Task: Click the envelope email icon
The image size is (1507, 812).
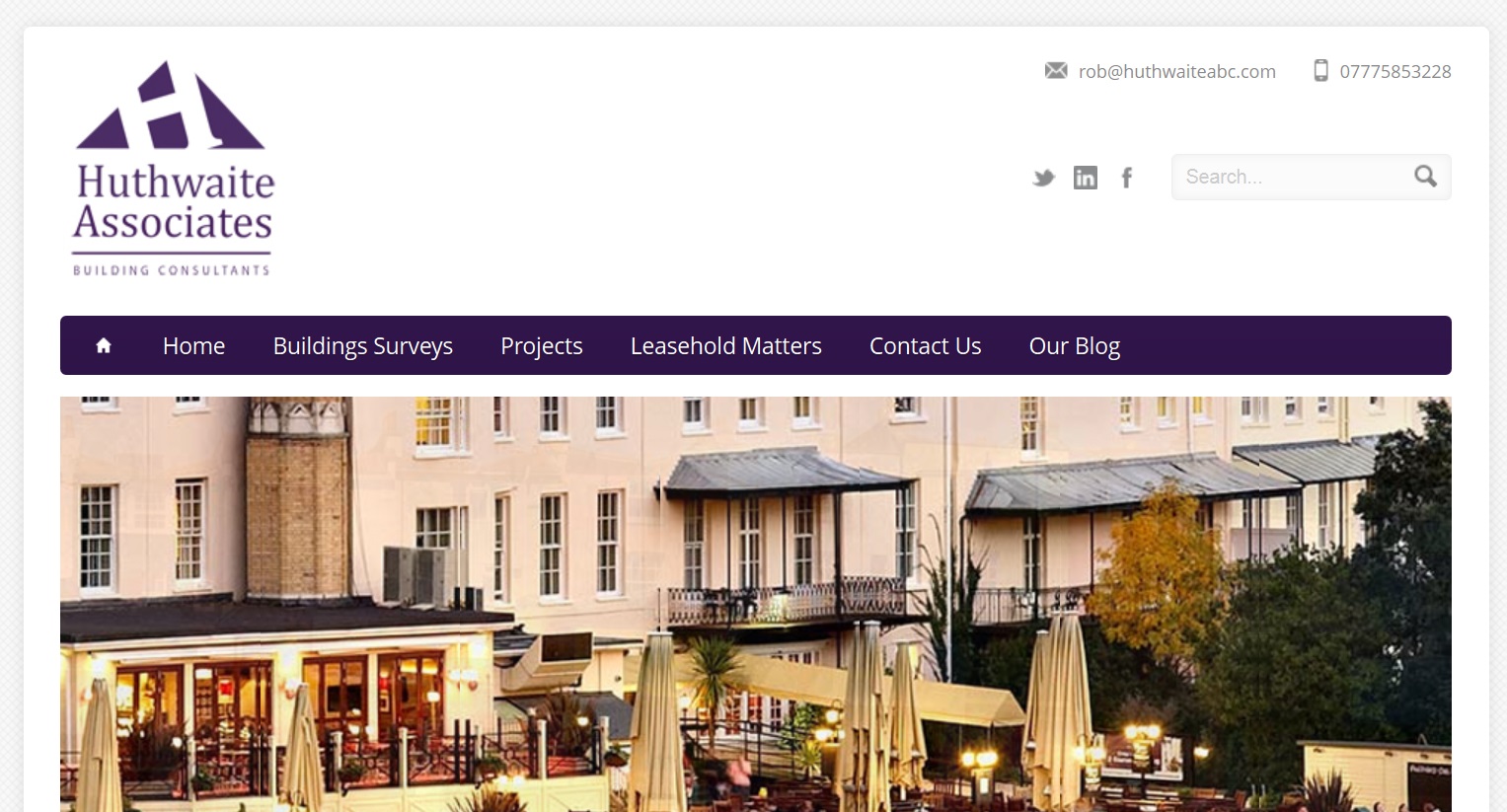Action: tap(1056, 70)
